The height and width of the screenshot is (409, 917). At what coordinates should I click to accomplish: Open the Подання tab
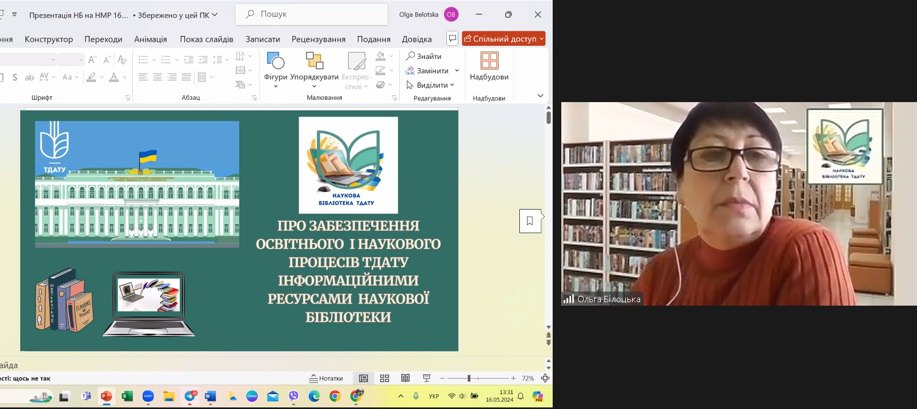[373, 39]
